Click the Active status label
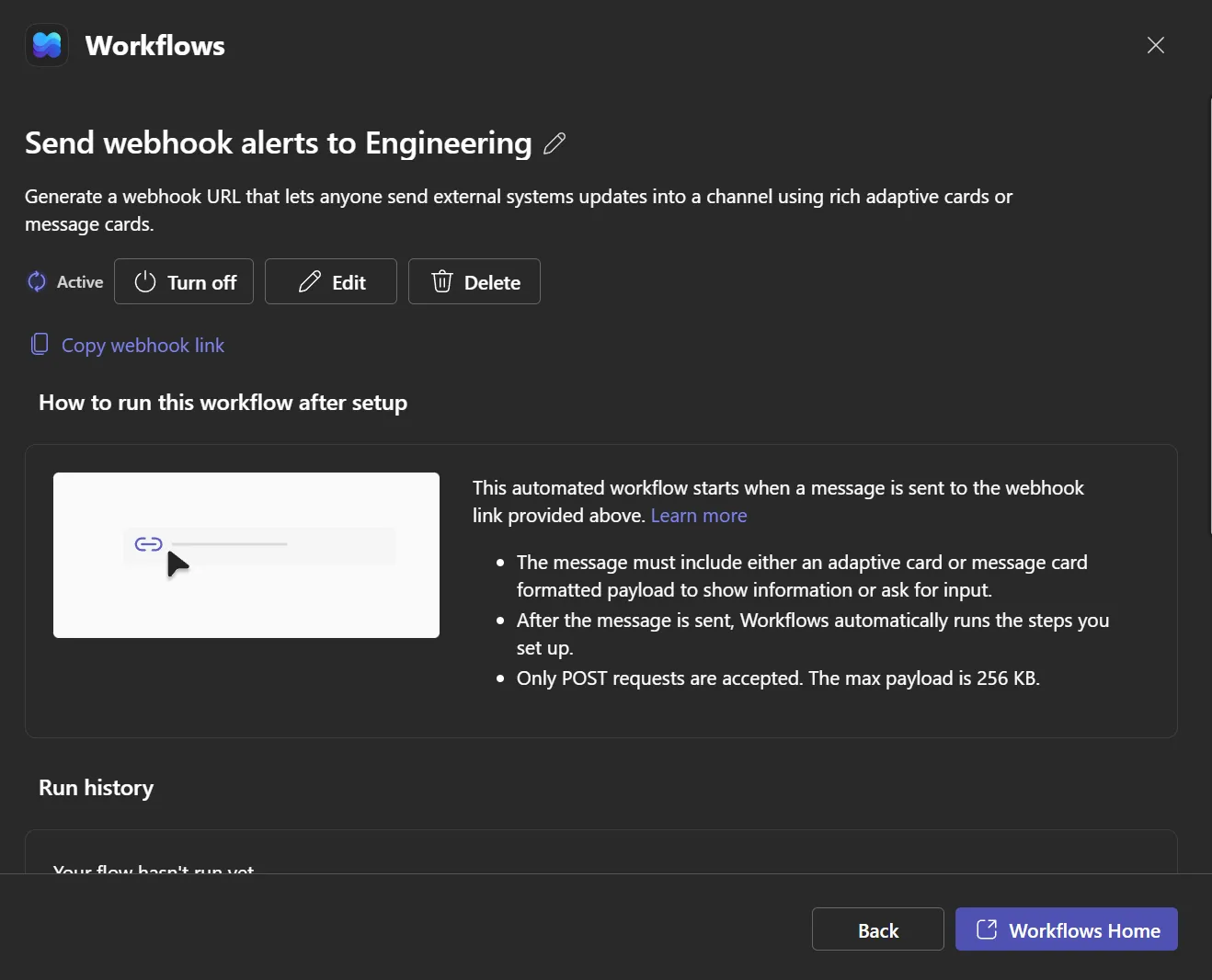The height and width of the screenshot is (980, 1212). click(80, 282)
